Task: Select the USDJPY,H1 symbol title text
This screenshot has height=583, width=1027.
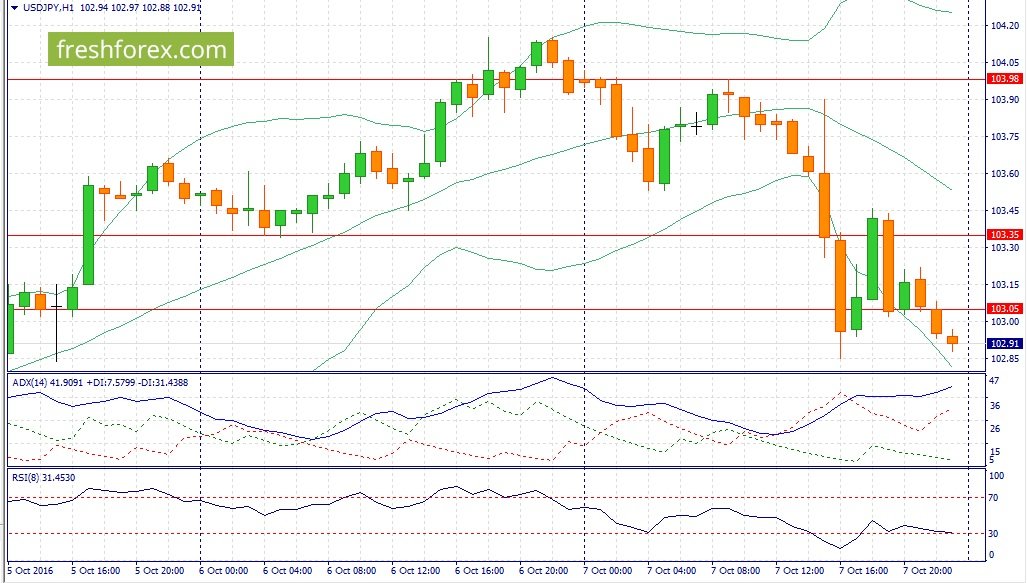Action: pos(48,8)
